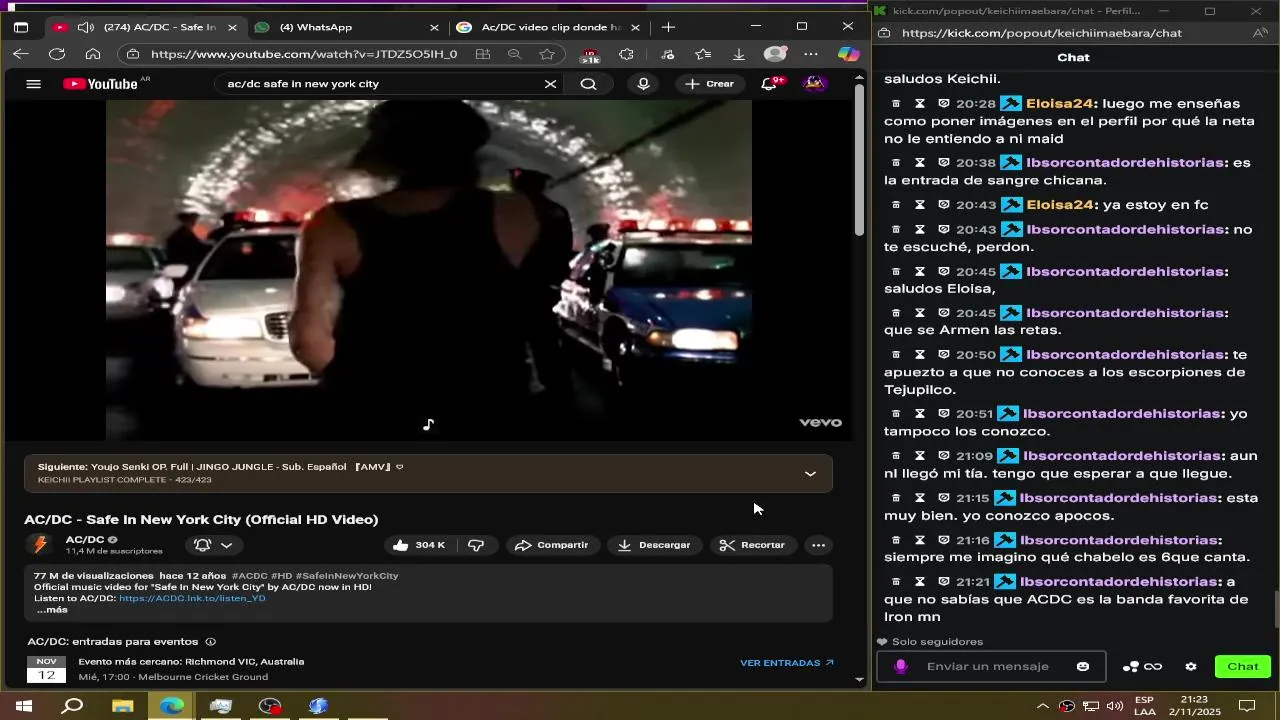
Task: Open the Edge tab actions menu
Action: [21, 27]
